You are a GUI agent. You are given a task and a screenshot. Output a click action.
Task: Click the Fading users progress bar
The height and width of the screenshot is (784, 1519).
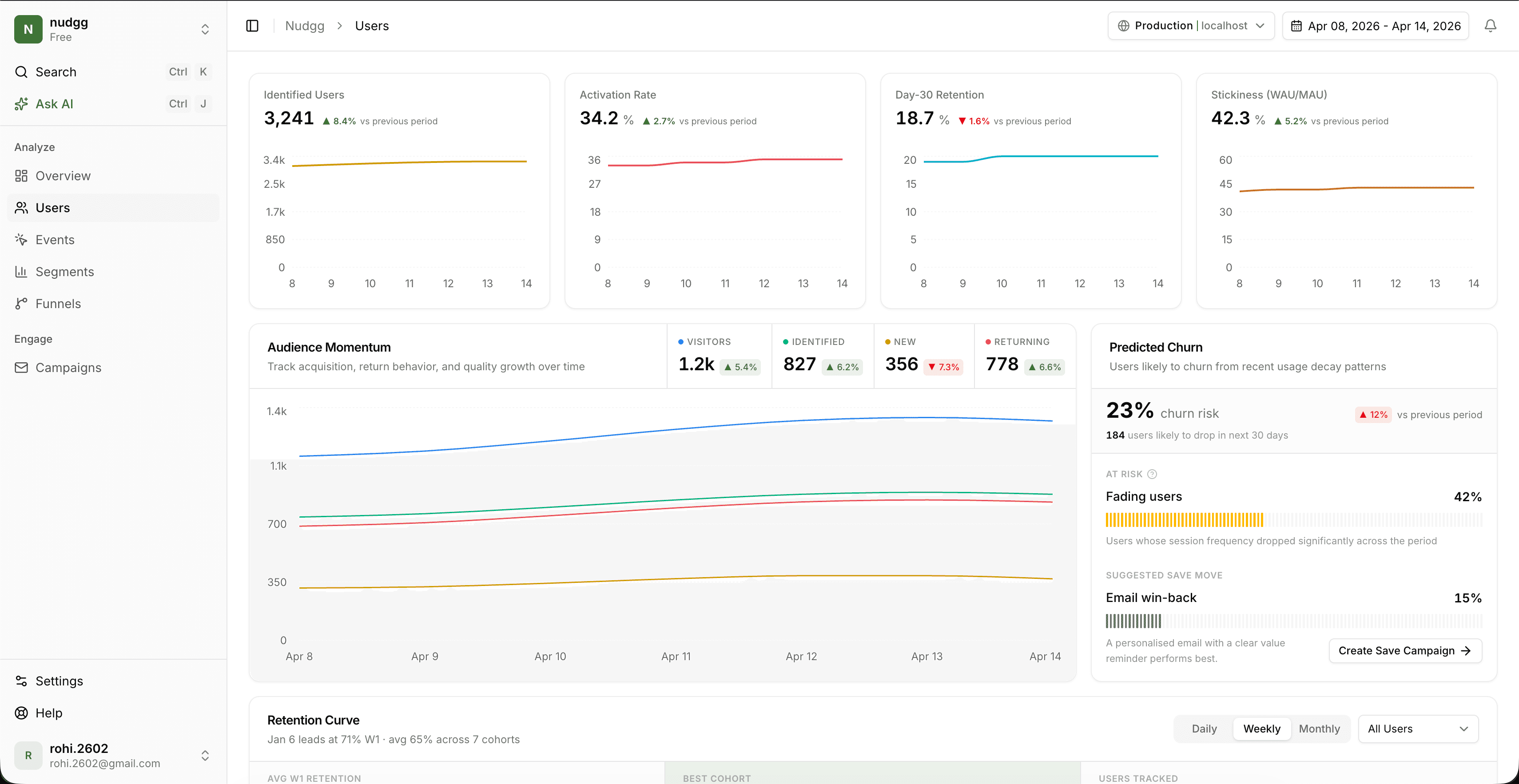click(1294, 519)
